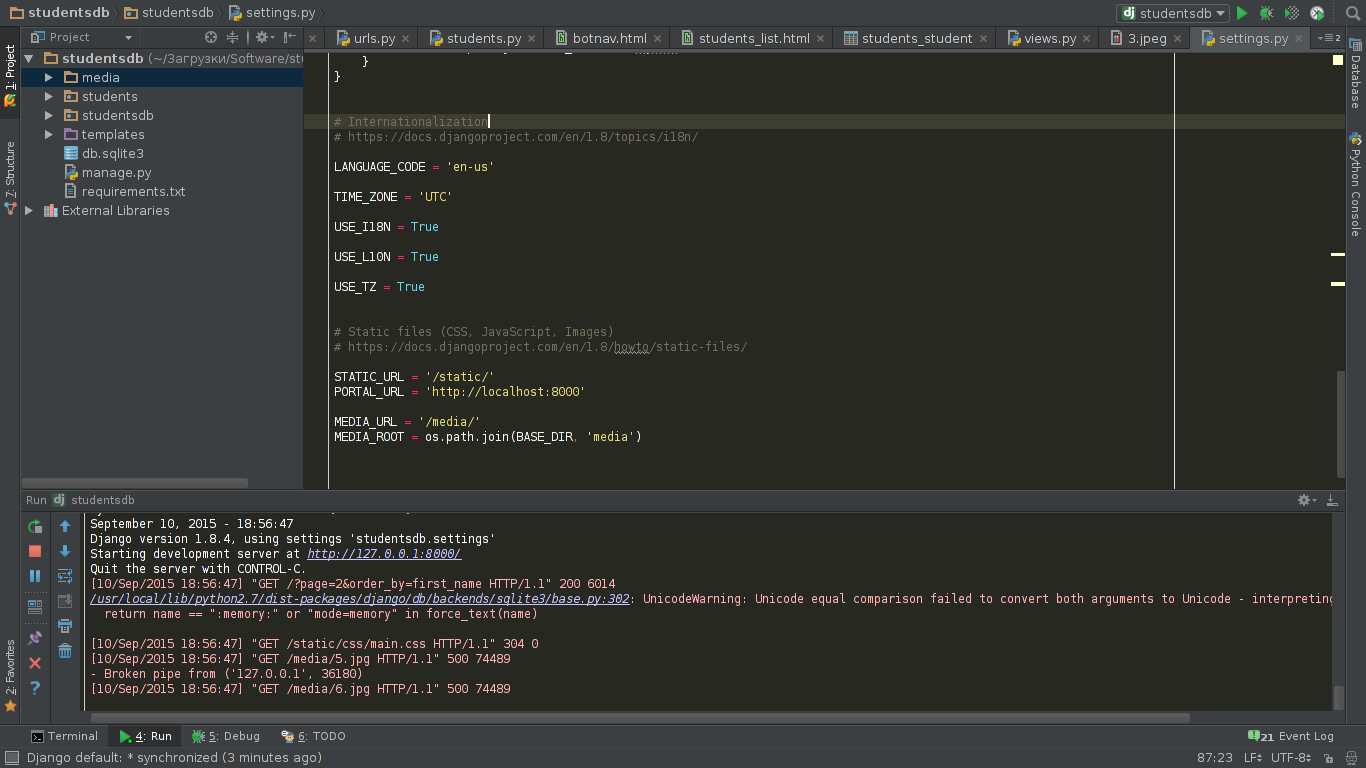Clear console output with trash icon
This screenshot has height=768, width=1366.
tap(65, 651)
